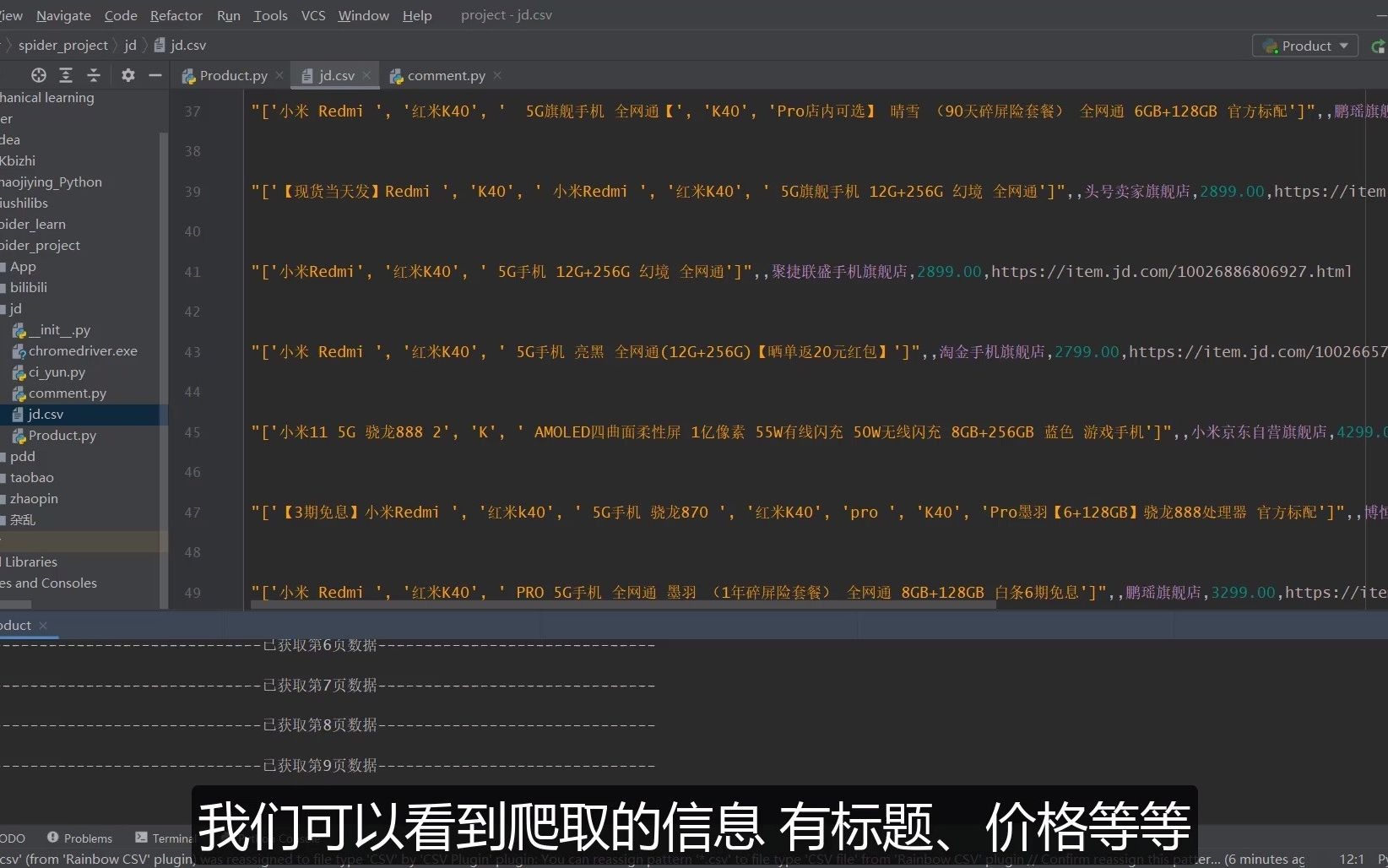Select the spider_project folder in the tree

point(40,245)
